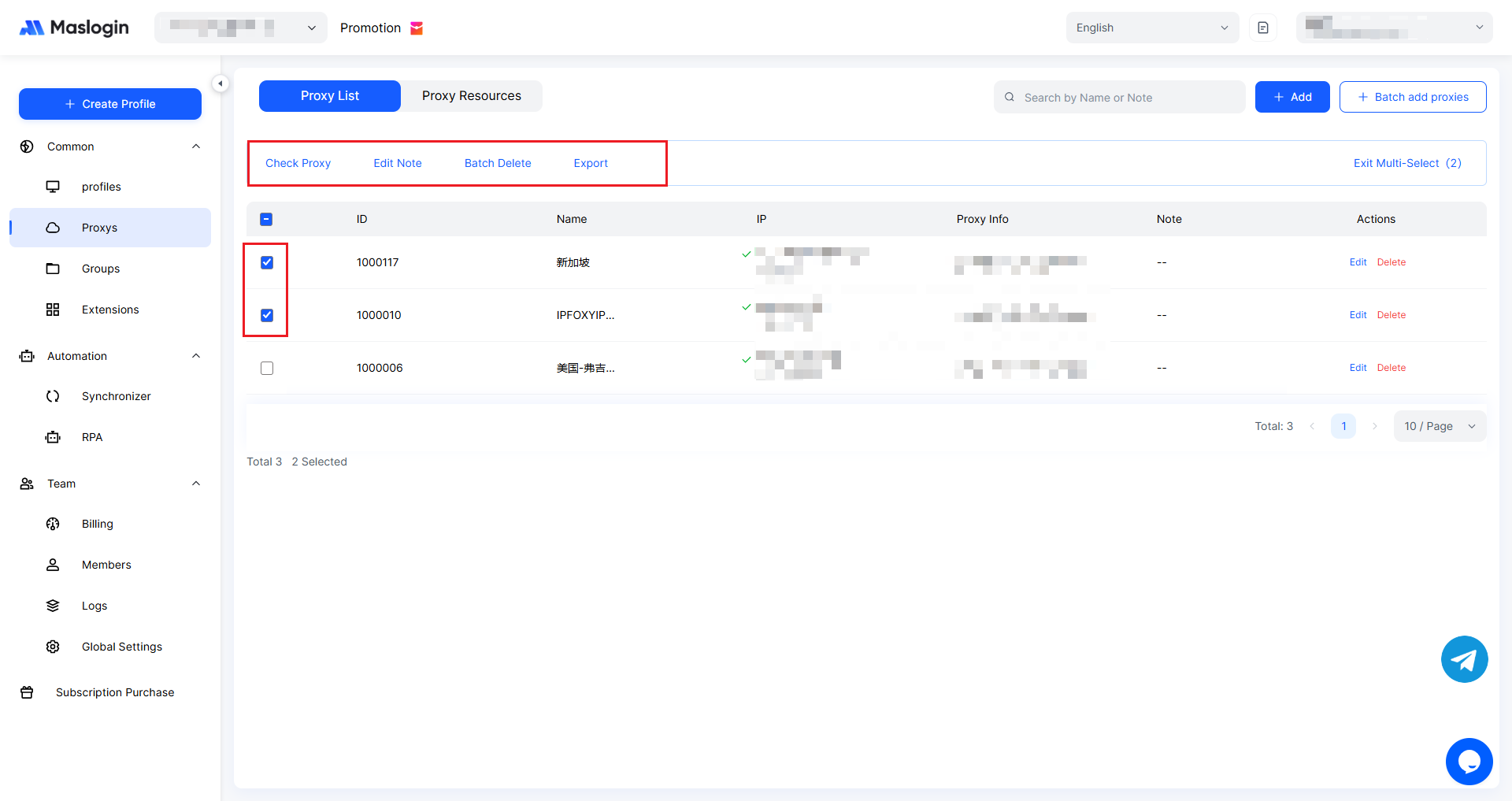Image resolution: width=1512 pixels, height=801 pixels.
Task: Select the Proxy List tab
Action: click(x=329, y=96)
